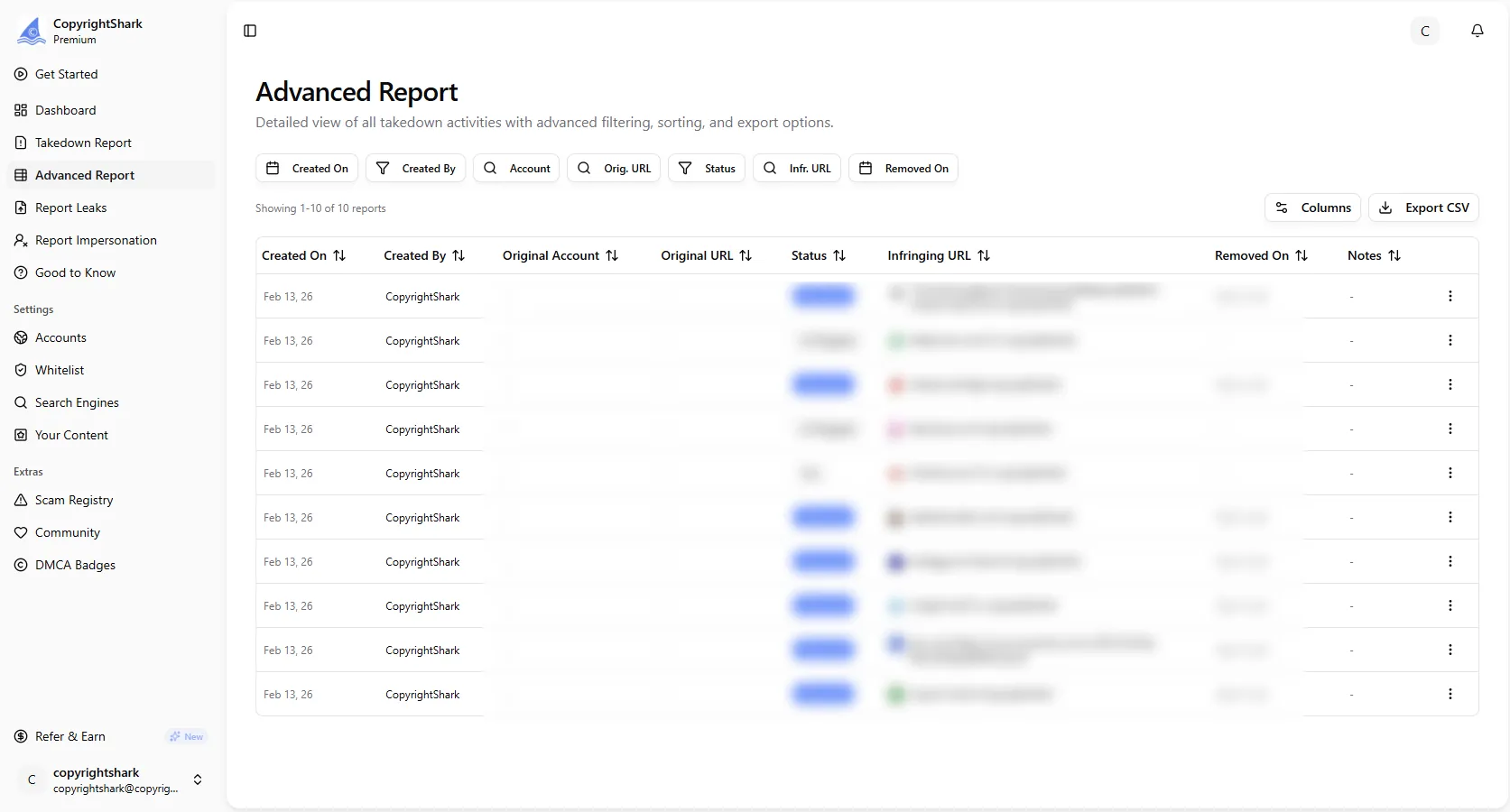Image resolution: width=1510 pixels, height=812 pixels.
Task: Open the notification bell
Action: [x=1478, y=31]
